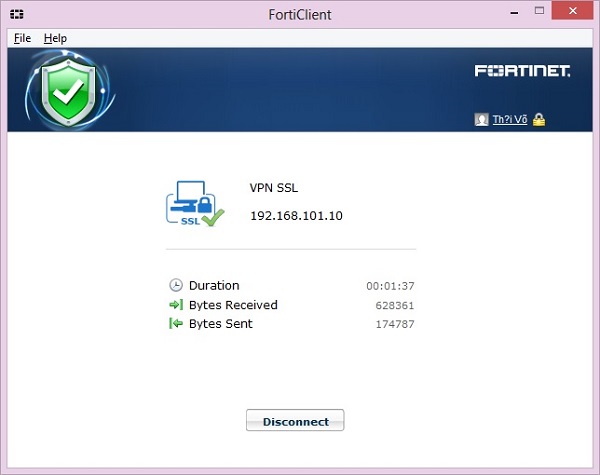
Task: Open the File menu
Action: coord(22,38)
